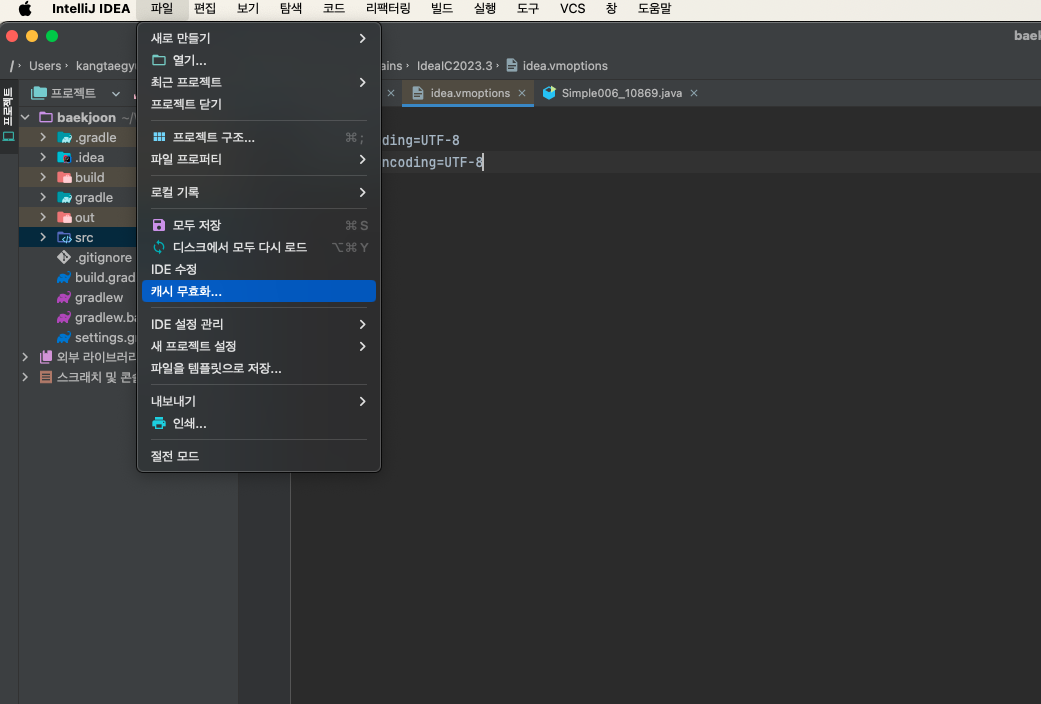Close the idea.vmoptions tab
1041x704 pixels.
point(522,94)
